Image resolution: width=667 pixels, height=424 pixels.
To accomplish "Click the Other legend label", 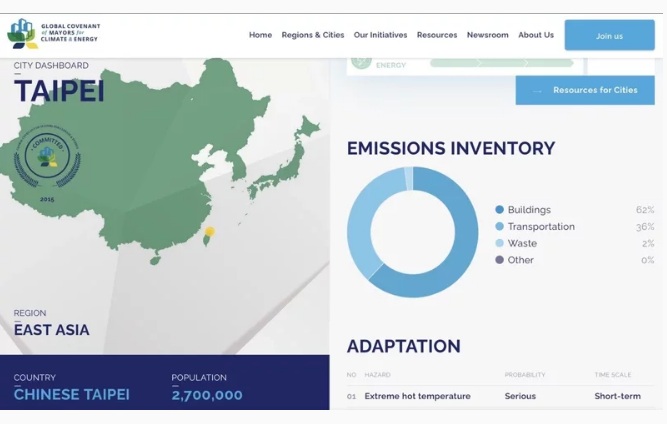I will (x=521, y=260).
